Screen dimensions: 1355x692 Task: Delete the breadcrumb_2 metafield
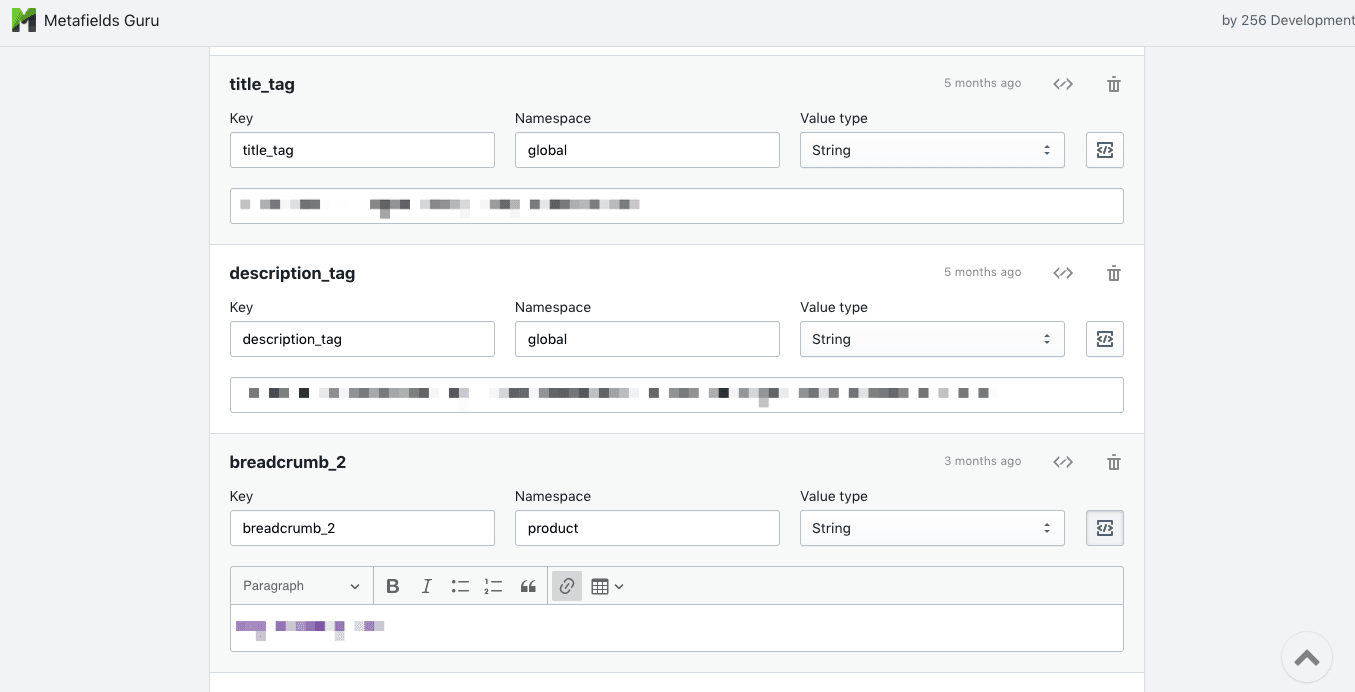(1114, 462)
